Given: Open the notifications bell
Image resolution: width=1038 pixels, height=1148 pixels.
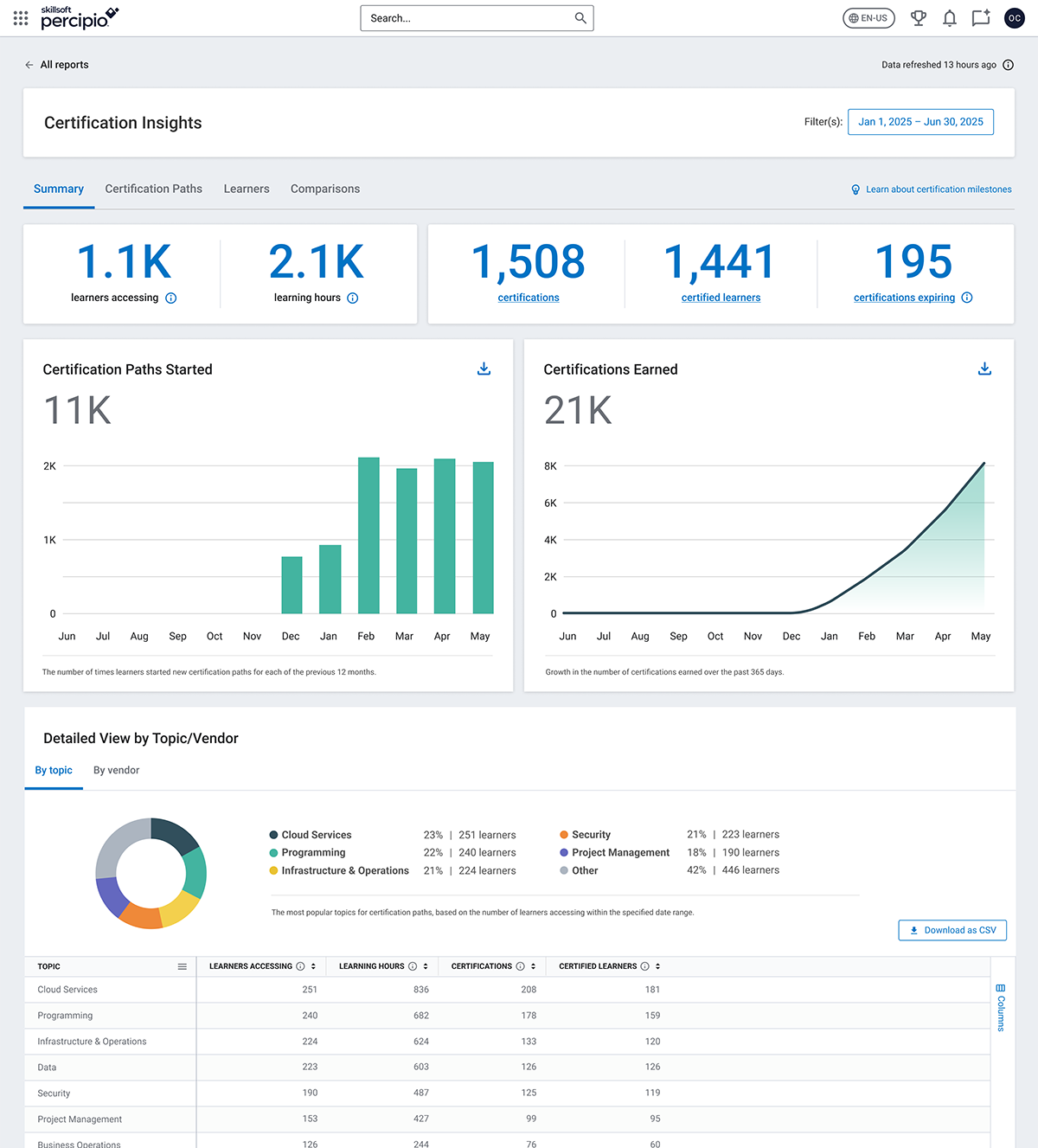Looking at the screenshot, I should (949, 18).
